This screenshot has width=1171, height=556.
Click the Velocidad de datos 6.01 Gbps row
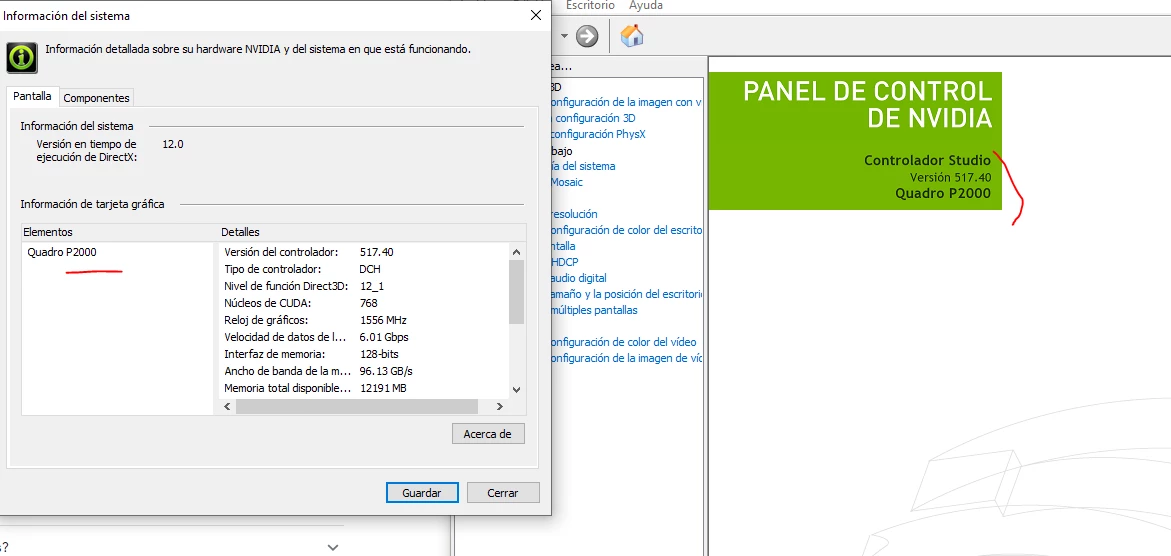point(366,337)
